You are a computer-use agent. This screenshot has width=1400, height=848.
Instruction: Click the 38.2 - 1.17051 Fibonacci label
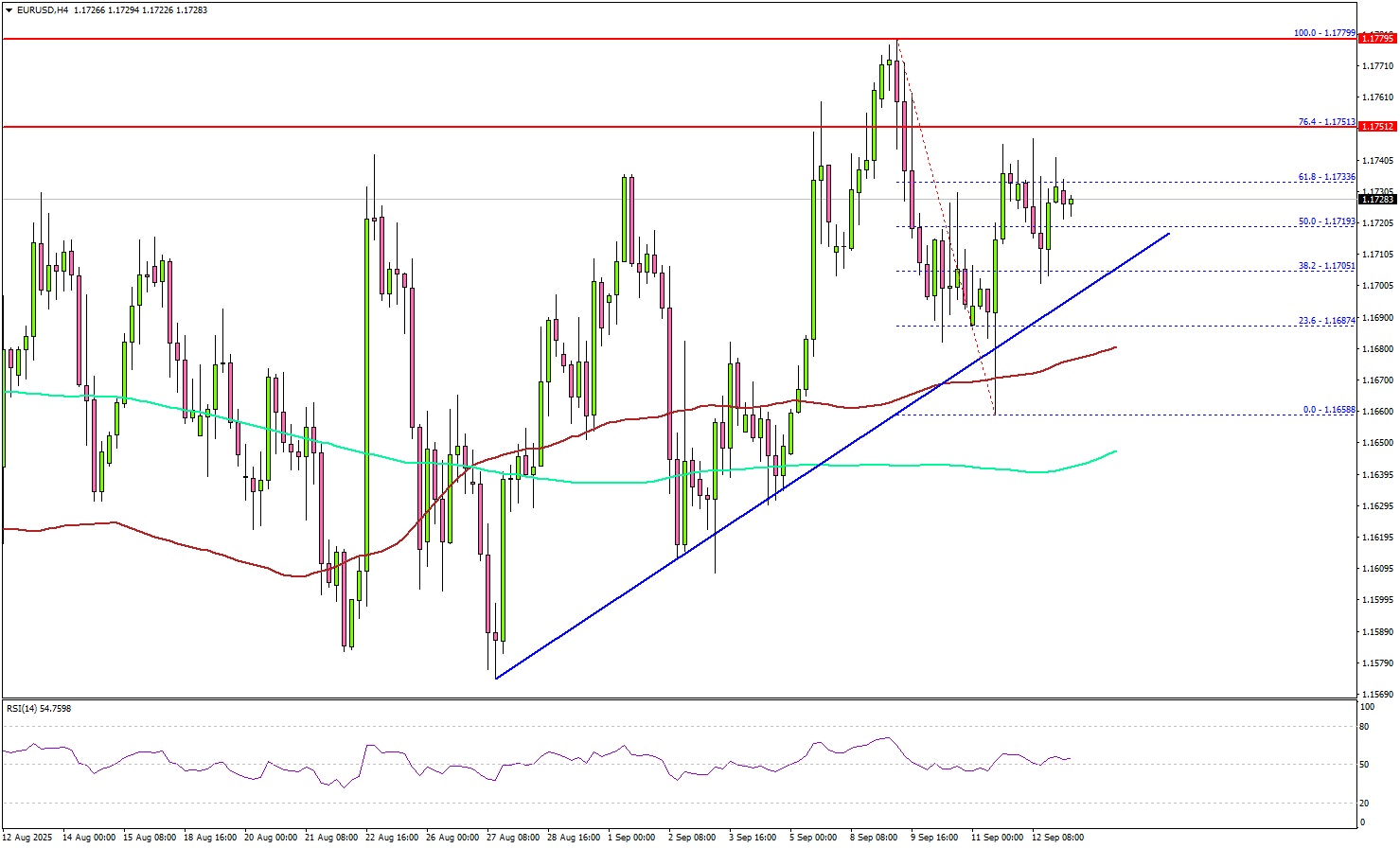click(1326, 266)
